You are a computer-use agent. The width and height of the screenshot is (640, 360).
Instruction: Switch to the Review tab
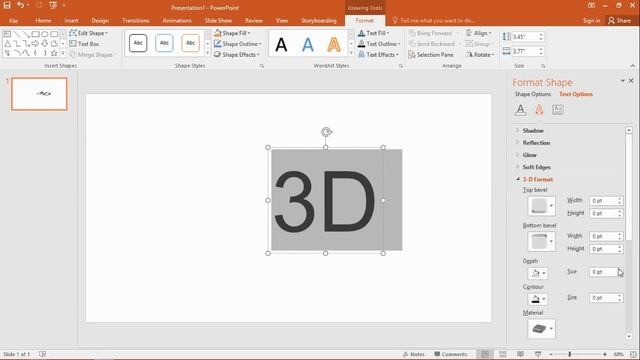[x=253, y=20]
